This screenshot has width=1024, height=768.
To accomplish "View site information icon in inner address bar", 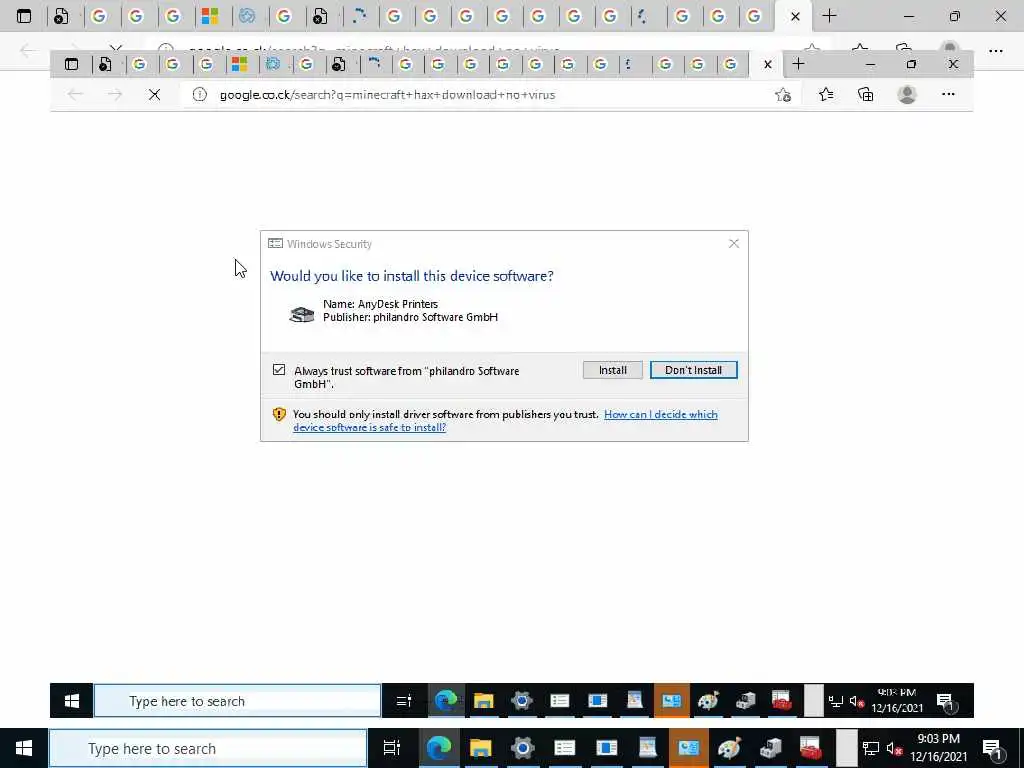I will click(x=200, y=95).
